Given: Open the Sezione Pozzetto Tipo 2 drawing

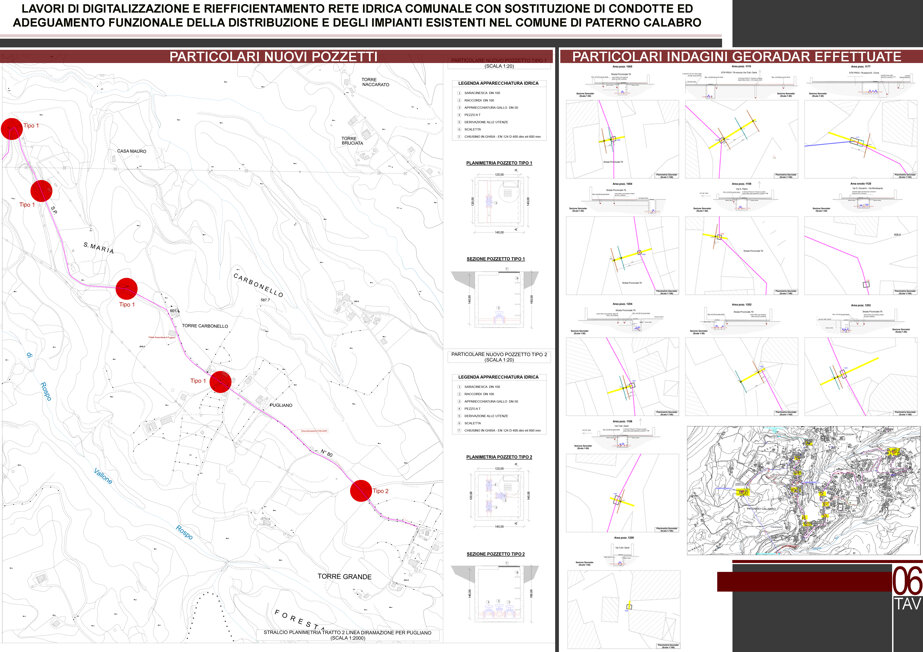Looking at the screenshot, I should [495, 593].
